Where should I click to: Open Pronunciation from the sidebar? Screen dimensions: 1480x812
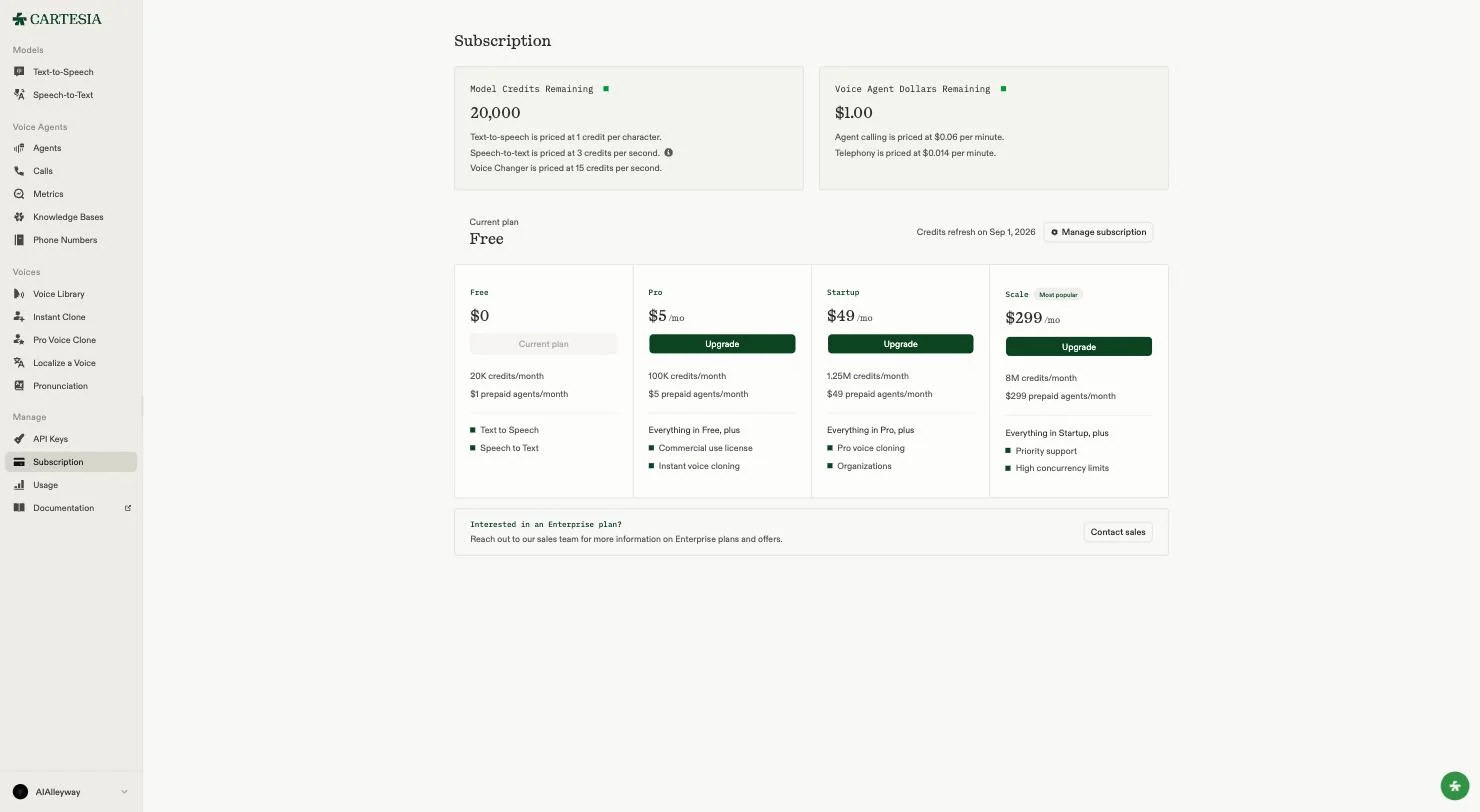[71, 386]
